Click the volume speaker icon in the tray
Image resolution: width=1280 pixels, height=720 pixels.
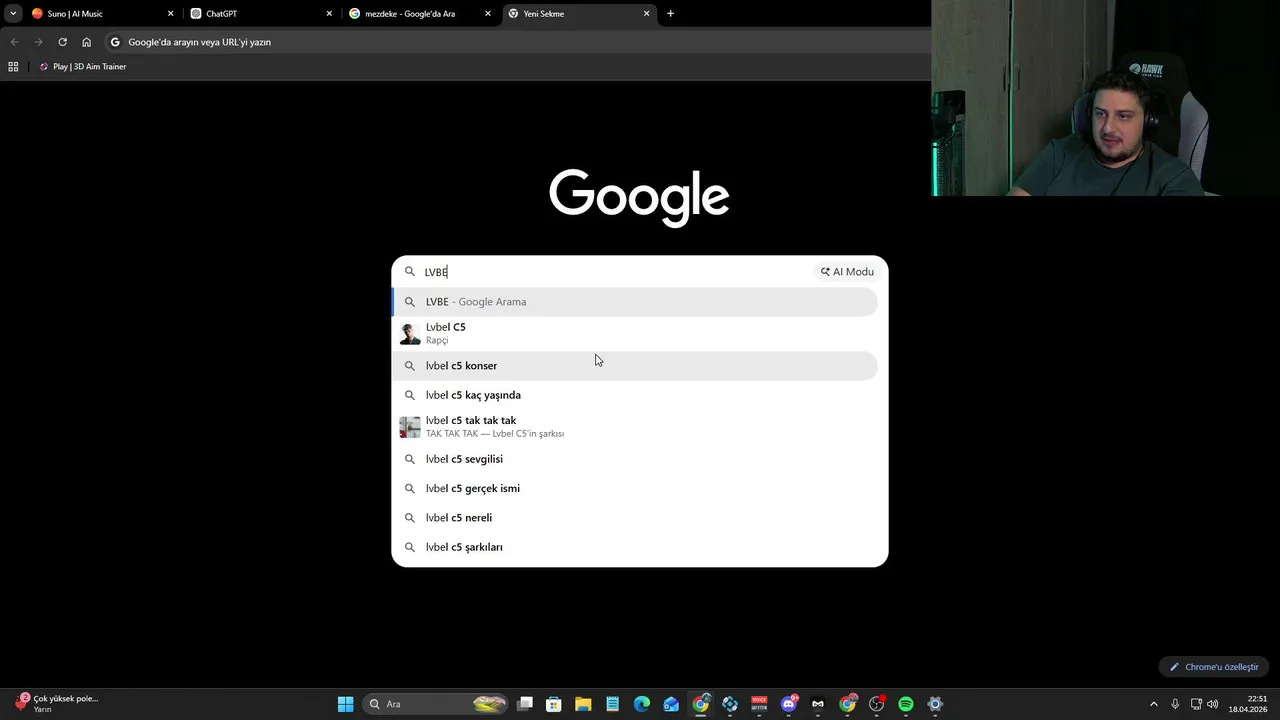click(x=1213, y=704)
